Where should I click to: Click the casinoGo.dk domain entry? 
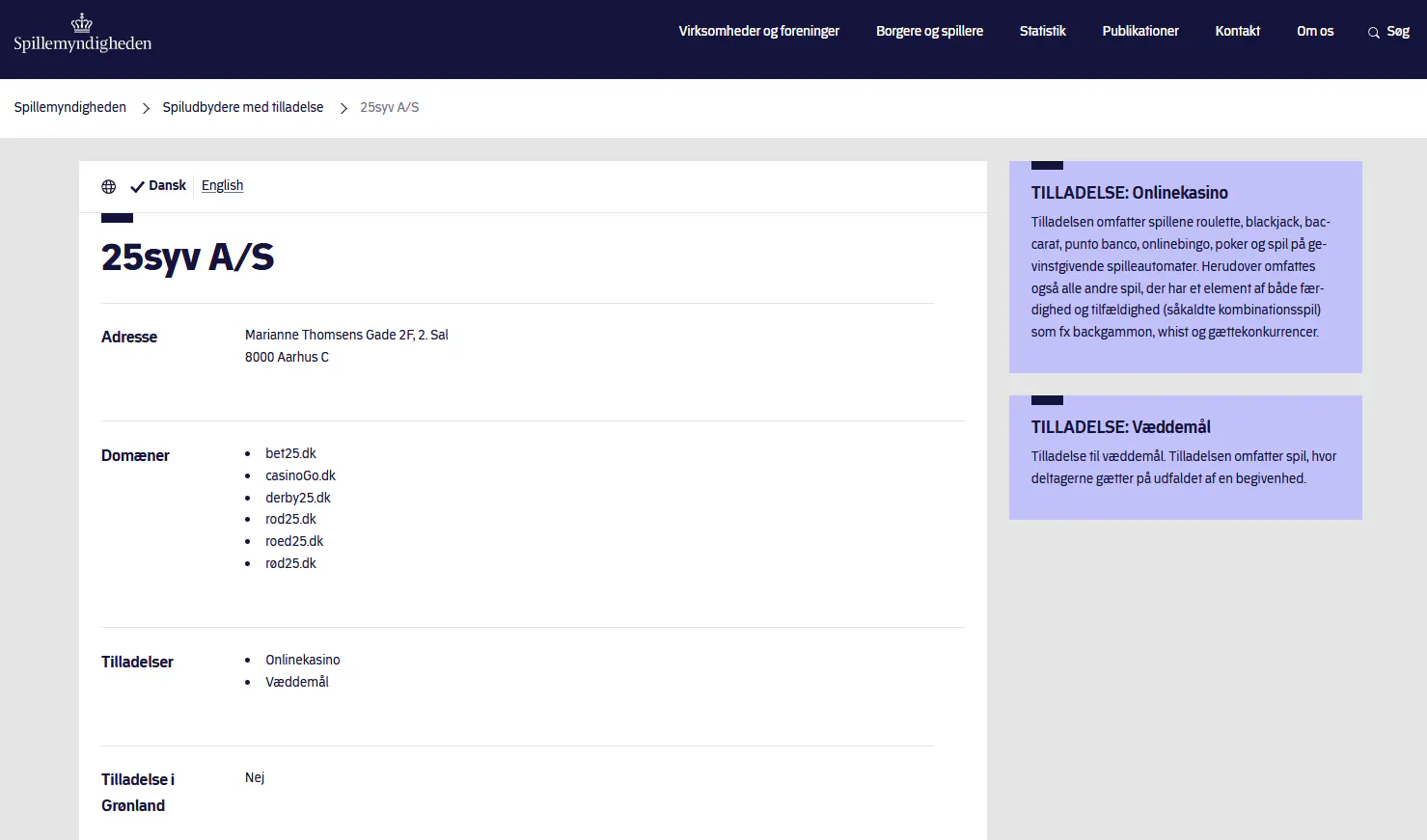300,475
